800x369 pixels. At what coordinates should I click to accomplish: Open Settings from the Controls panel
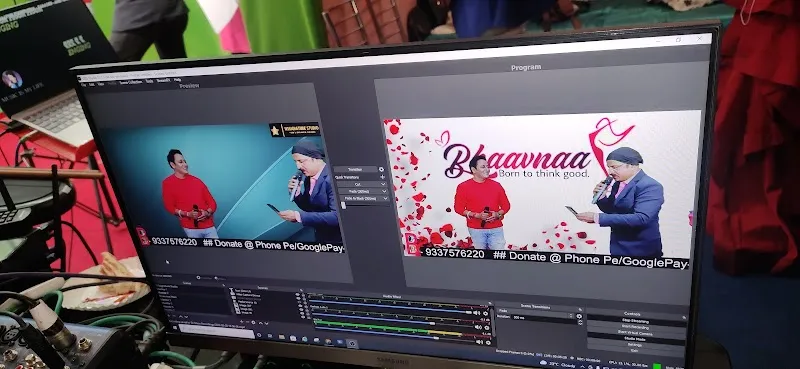tap(636, 345)
